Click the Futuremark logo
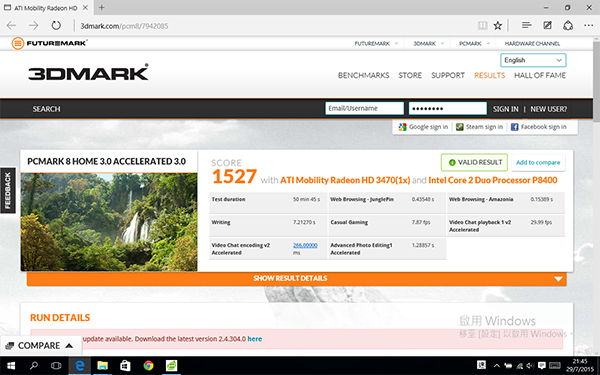Viewport: 600px width, 375px height. (x=49, y=43)
